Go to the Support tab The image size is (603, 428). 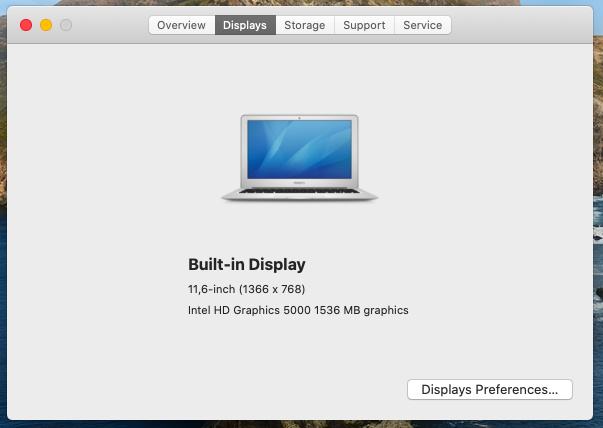click(364, 25)
